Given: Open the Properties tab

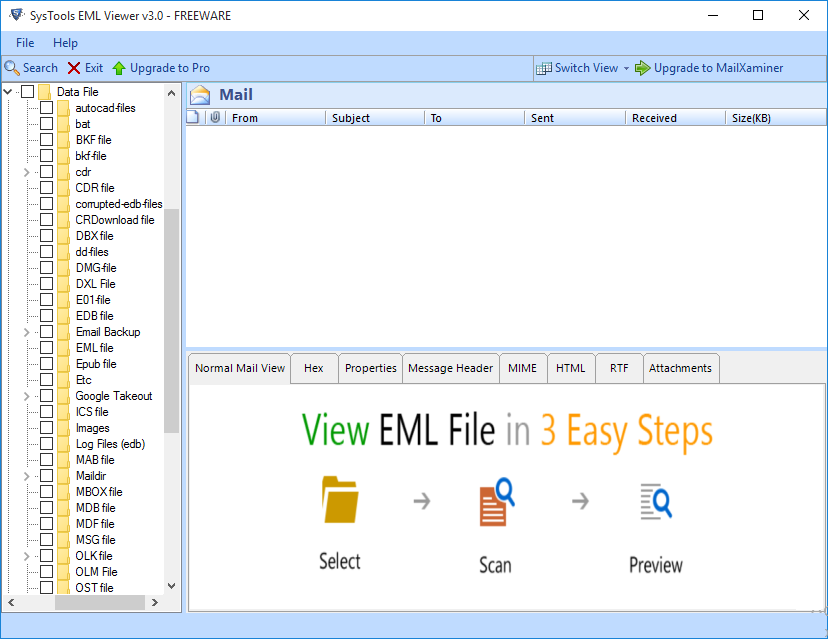Looking at the screenshot, I should 370,368.
